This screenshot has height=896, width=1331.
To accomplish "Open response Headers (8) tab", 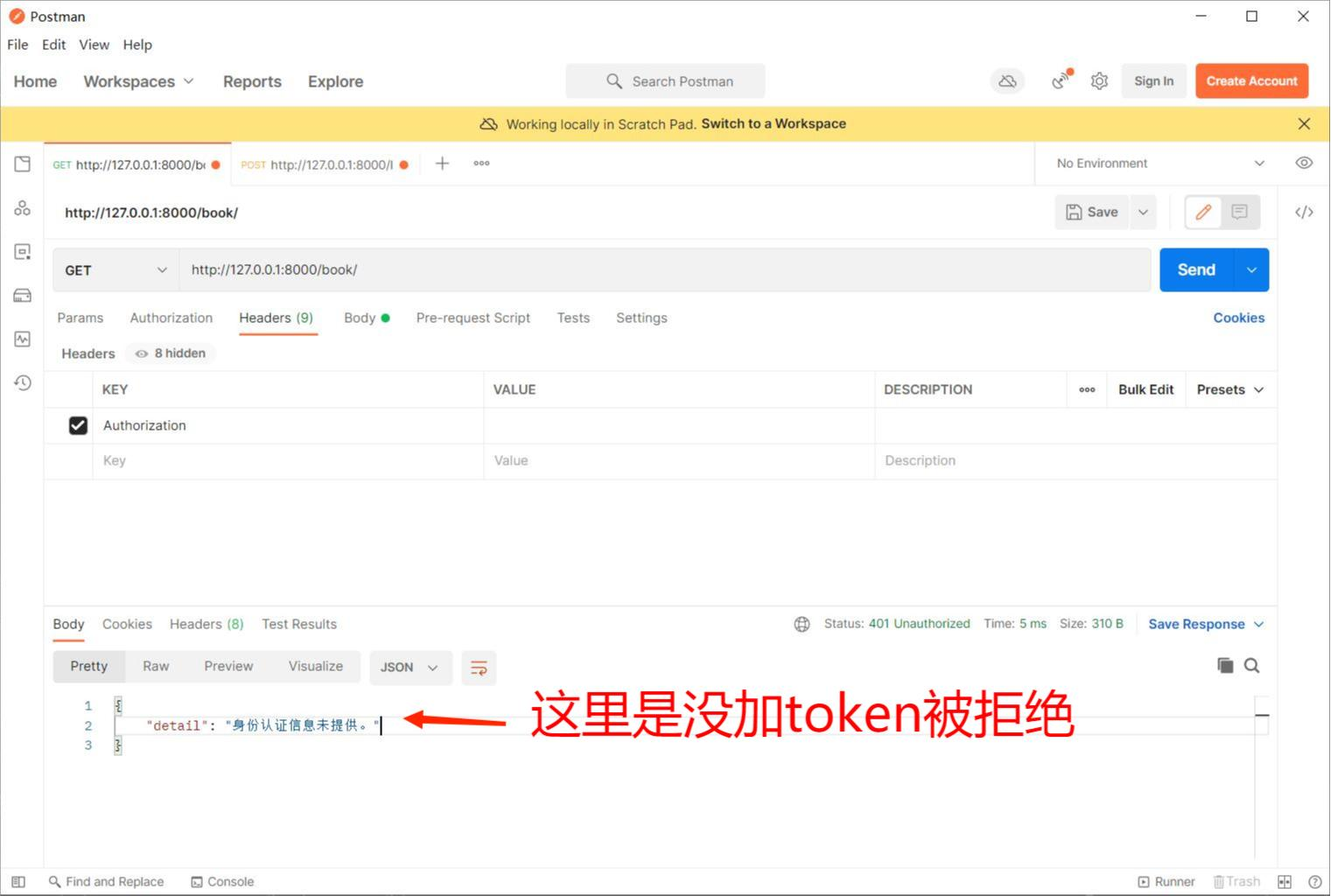I will (x=207, y=624).
